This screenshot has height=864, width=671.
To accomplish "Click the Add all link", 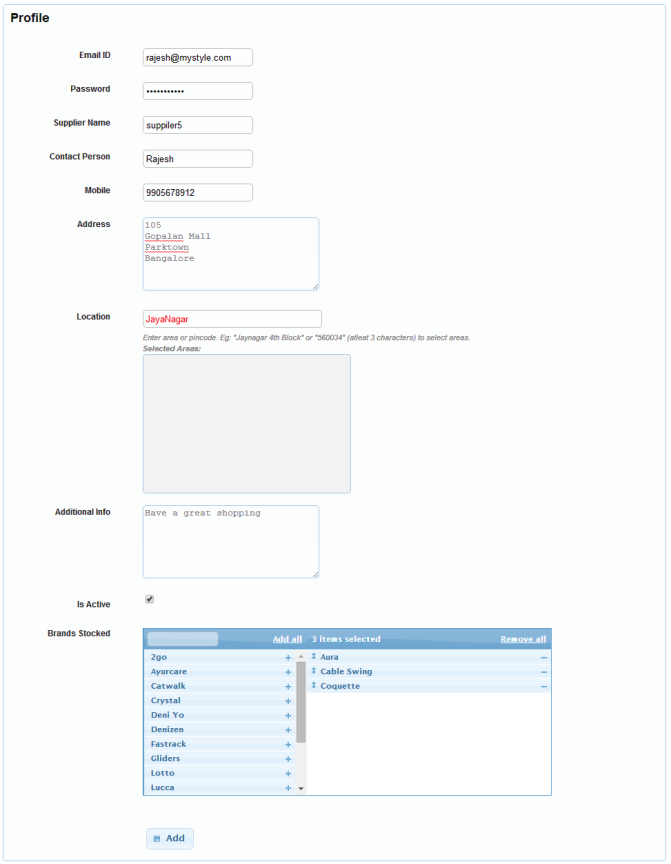I will [x=287, y=639].
